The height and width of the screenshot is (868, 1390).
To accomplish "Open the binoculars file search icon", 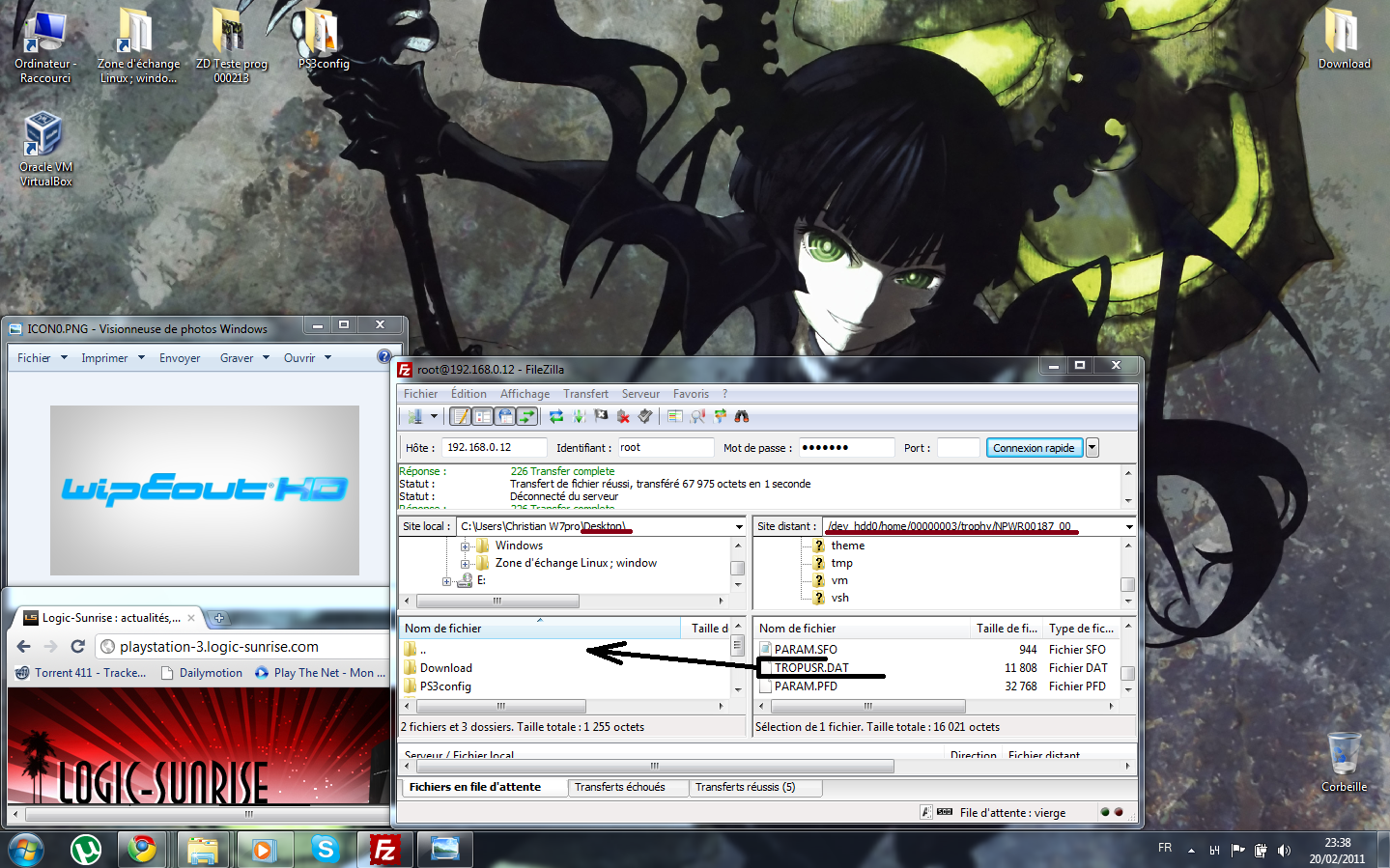I will pos(742,416).
